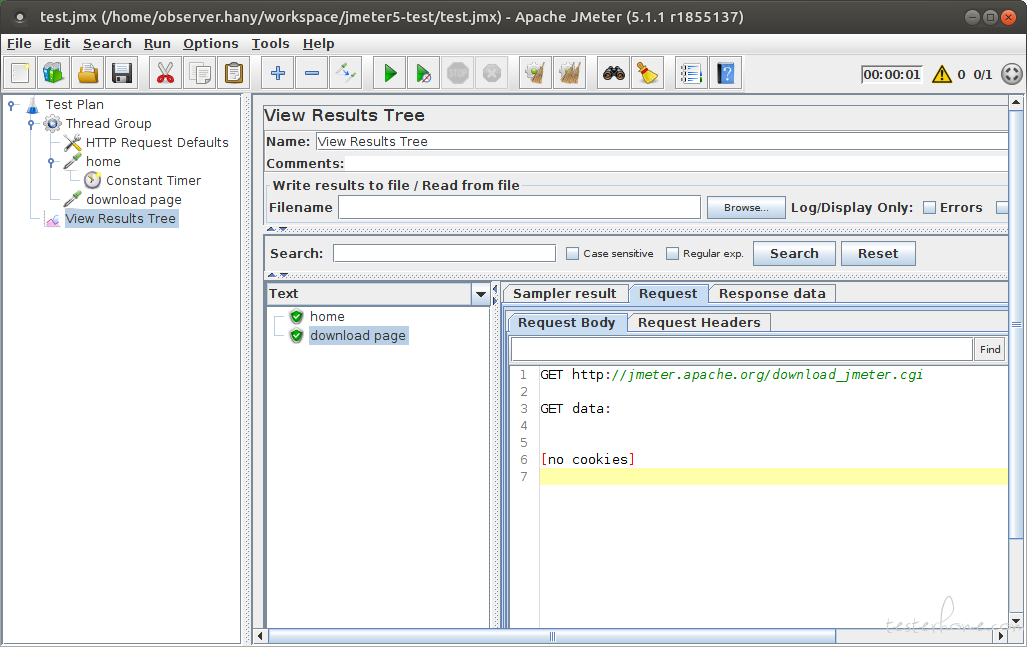
Task: Toggle the Errors only checkbox
Action: tap(929, 208)
